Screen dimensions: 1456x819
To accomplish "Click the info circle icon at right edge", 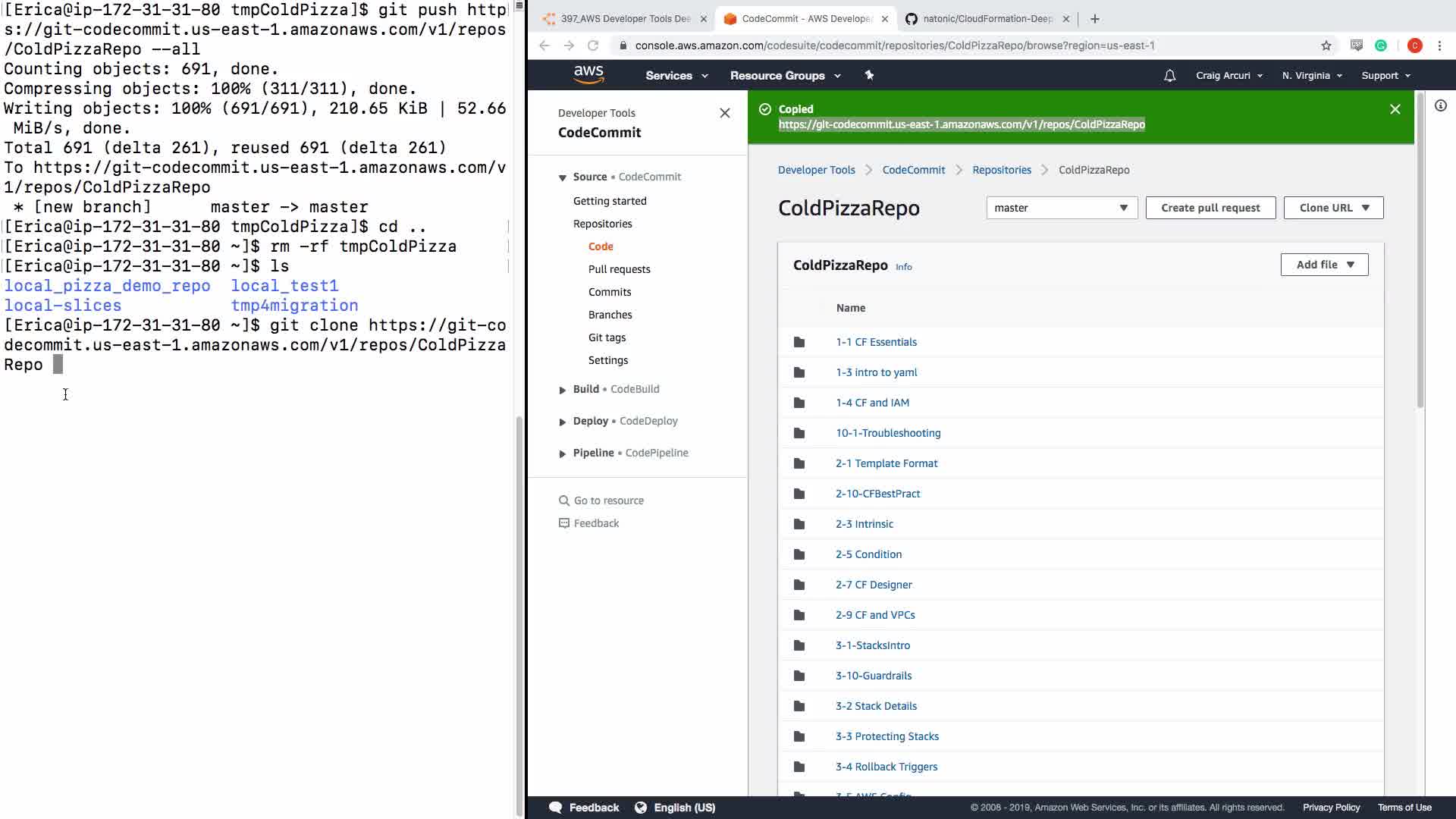I will click(1440, 106).
